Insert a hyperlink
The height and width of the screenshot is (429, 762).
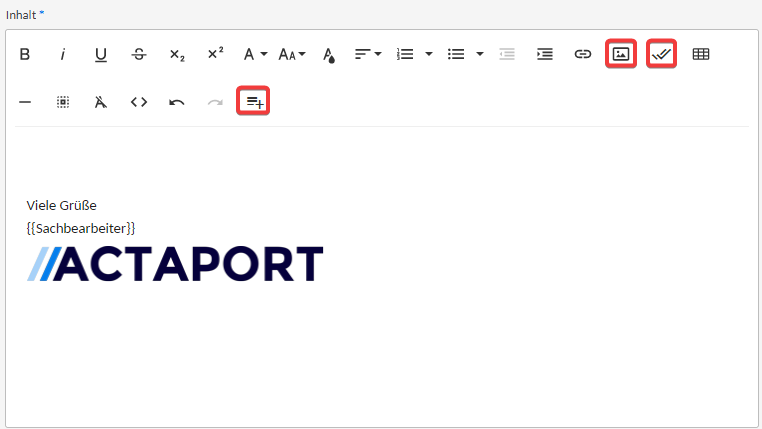(583, 54)
